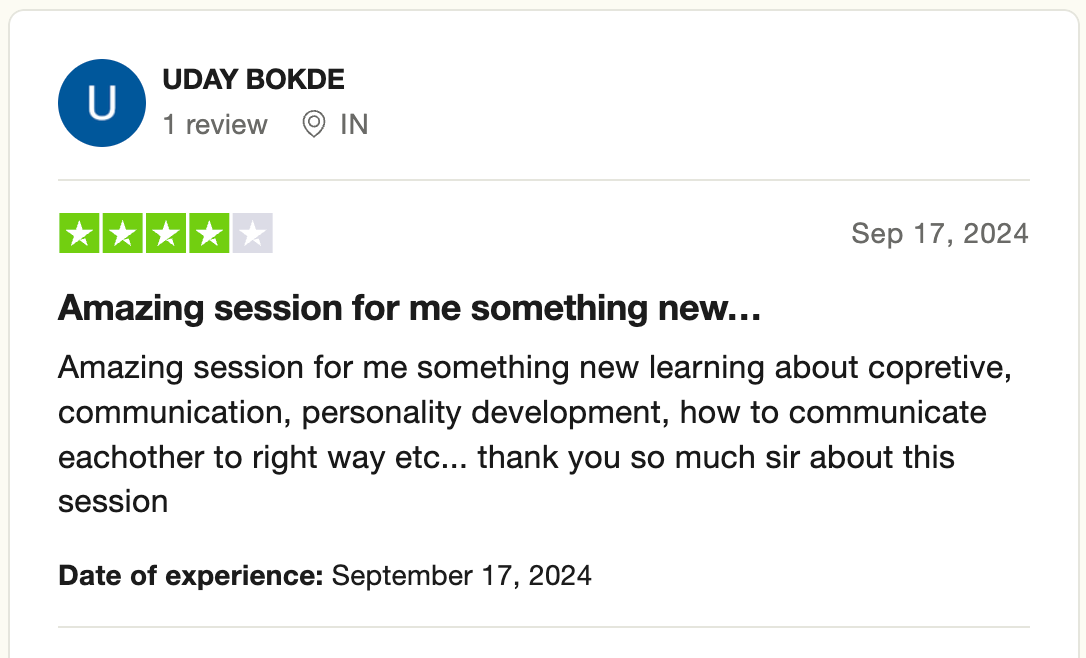Click the IN country code label
1086x658 pixels.
(x=354, y=125)
